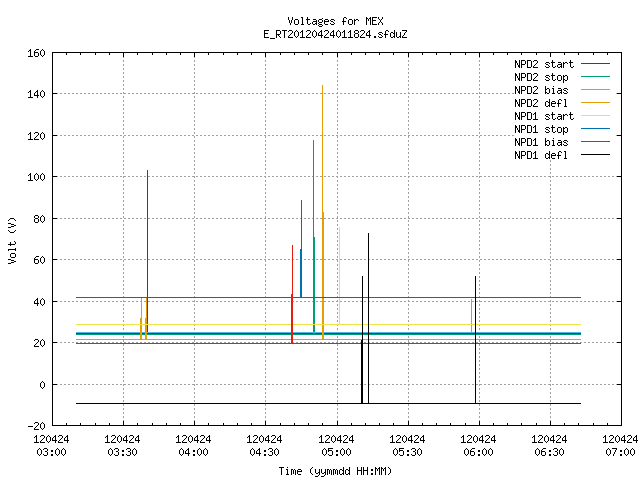The width and height of the screenshot is (640, 480).
Task: Click the 60 y-axis tick label
Action: pos(39,260)
